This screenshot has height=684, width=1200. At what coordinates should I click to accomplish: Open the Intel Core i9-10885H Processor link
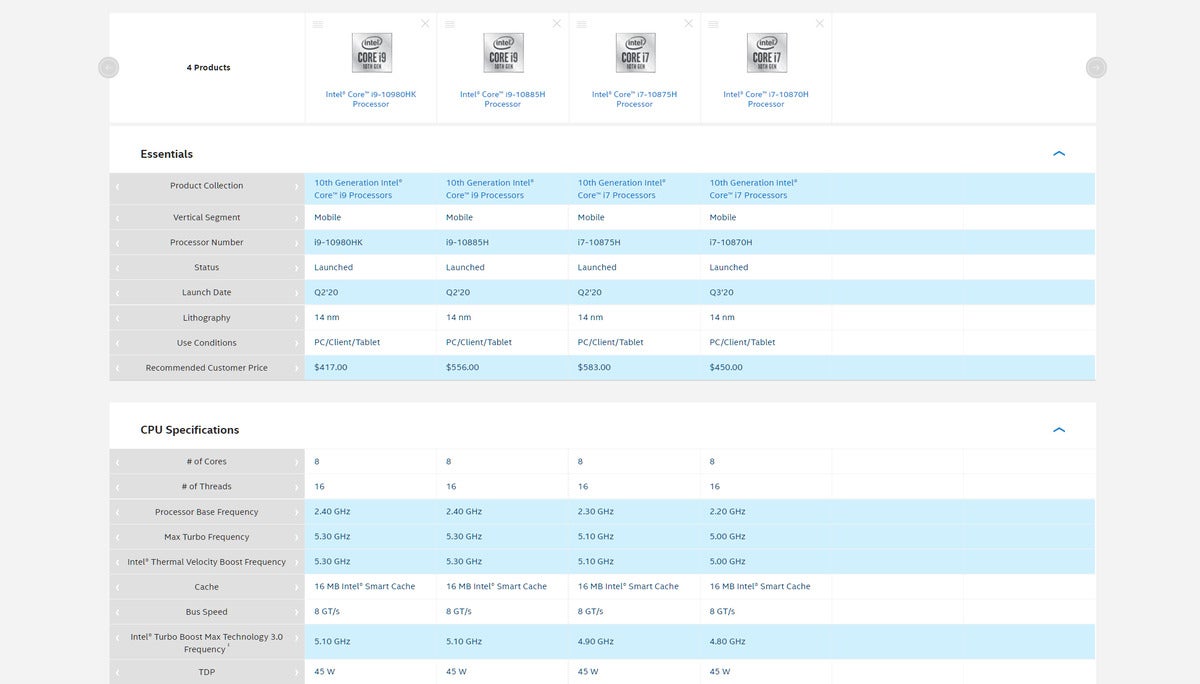(x=503, y=99)
